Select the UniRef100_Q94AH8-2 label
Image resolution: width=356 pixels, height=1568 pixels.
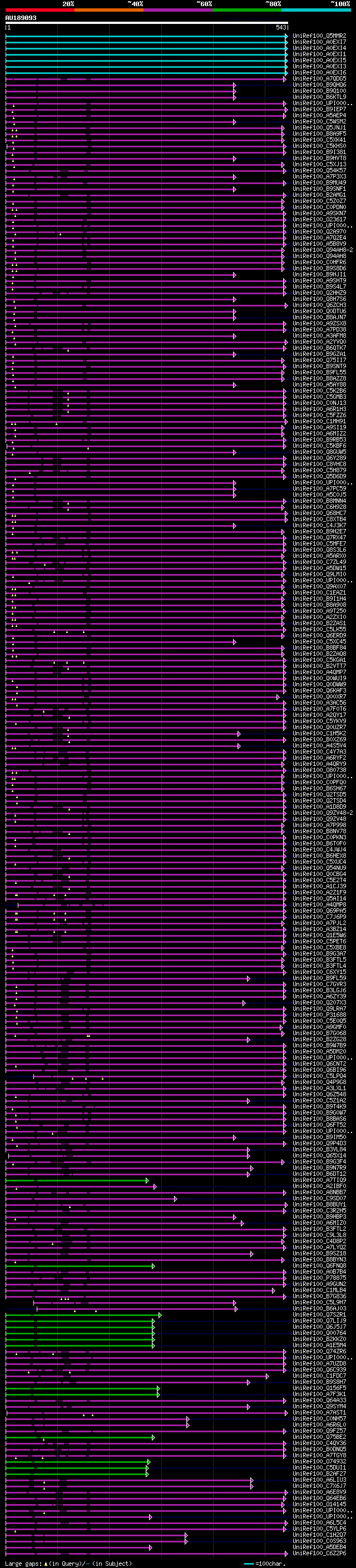click(x=323, y=250)
